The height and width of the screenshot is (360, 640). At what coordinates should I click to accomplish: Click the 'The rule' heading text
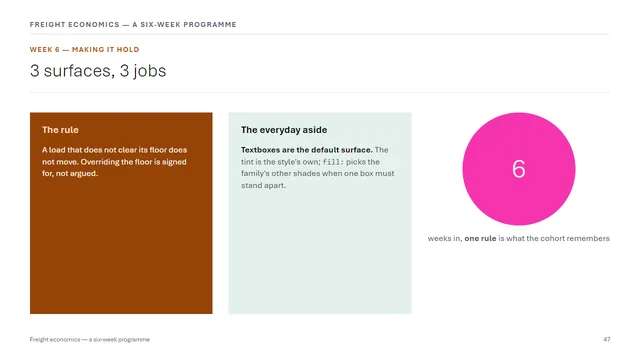(x=60, y=130)
